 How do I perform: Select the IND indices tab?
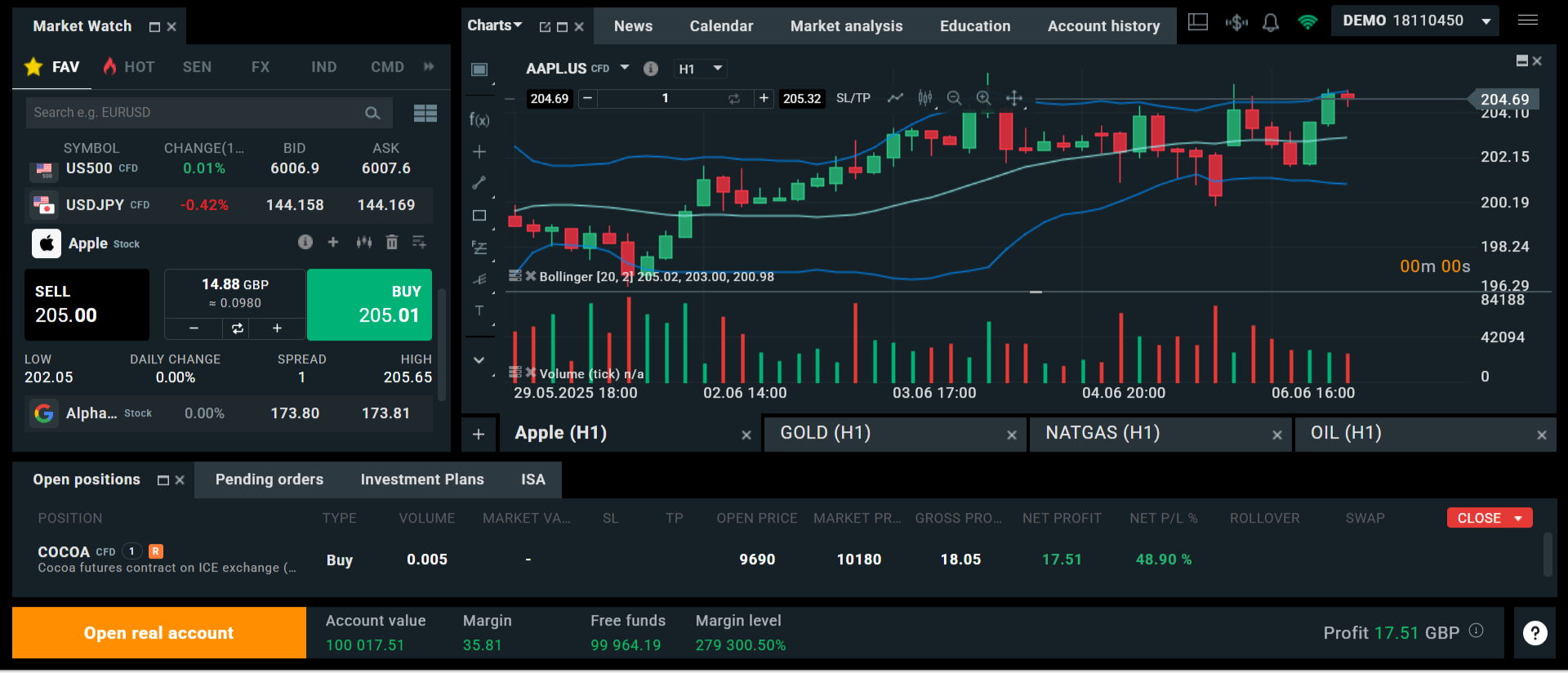click(323, 67)
